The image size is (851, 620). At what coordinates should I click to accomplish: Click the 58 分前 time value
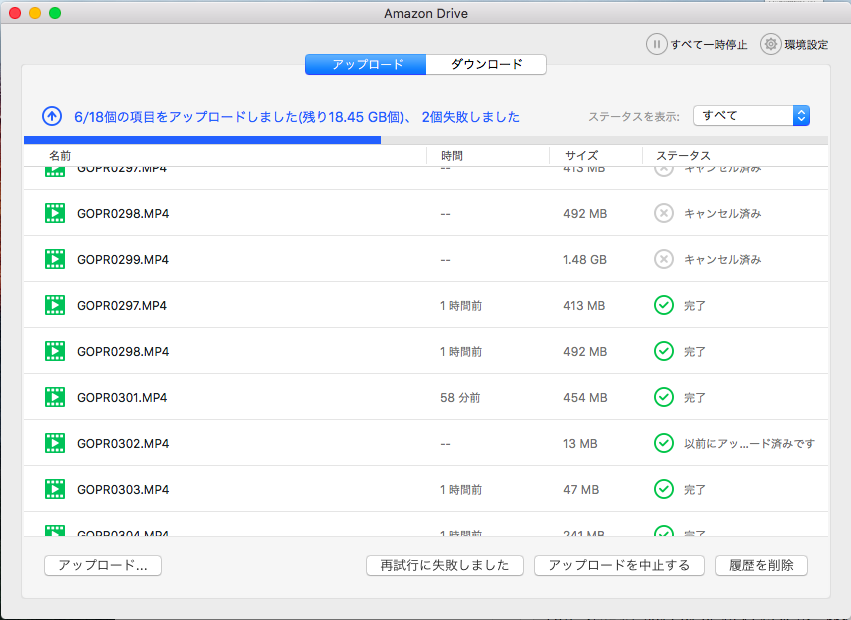tap(460, 397)
